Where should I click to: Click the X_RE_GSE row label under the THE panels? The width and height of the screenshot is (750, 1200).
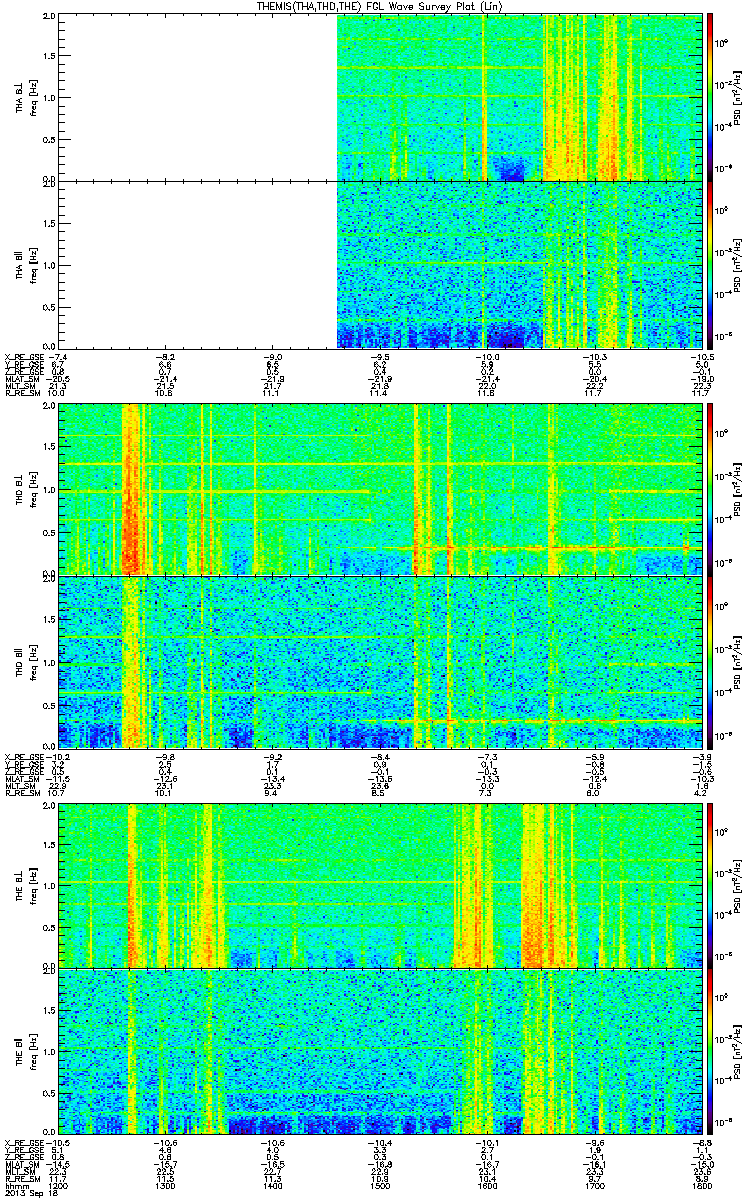click(x=23, y=1143)
